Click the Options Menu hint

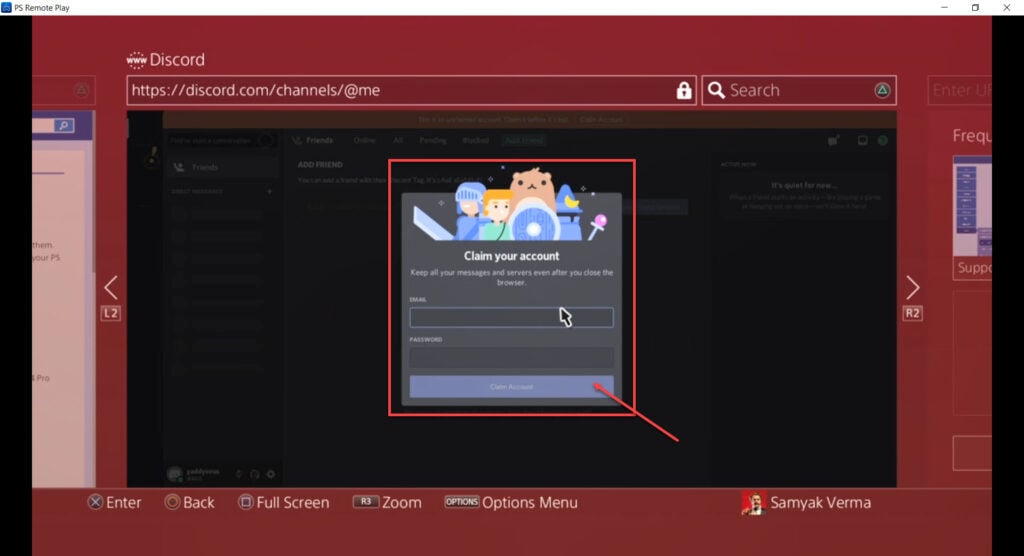[511, 502]
